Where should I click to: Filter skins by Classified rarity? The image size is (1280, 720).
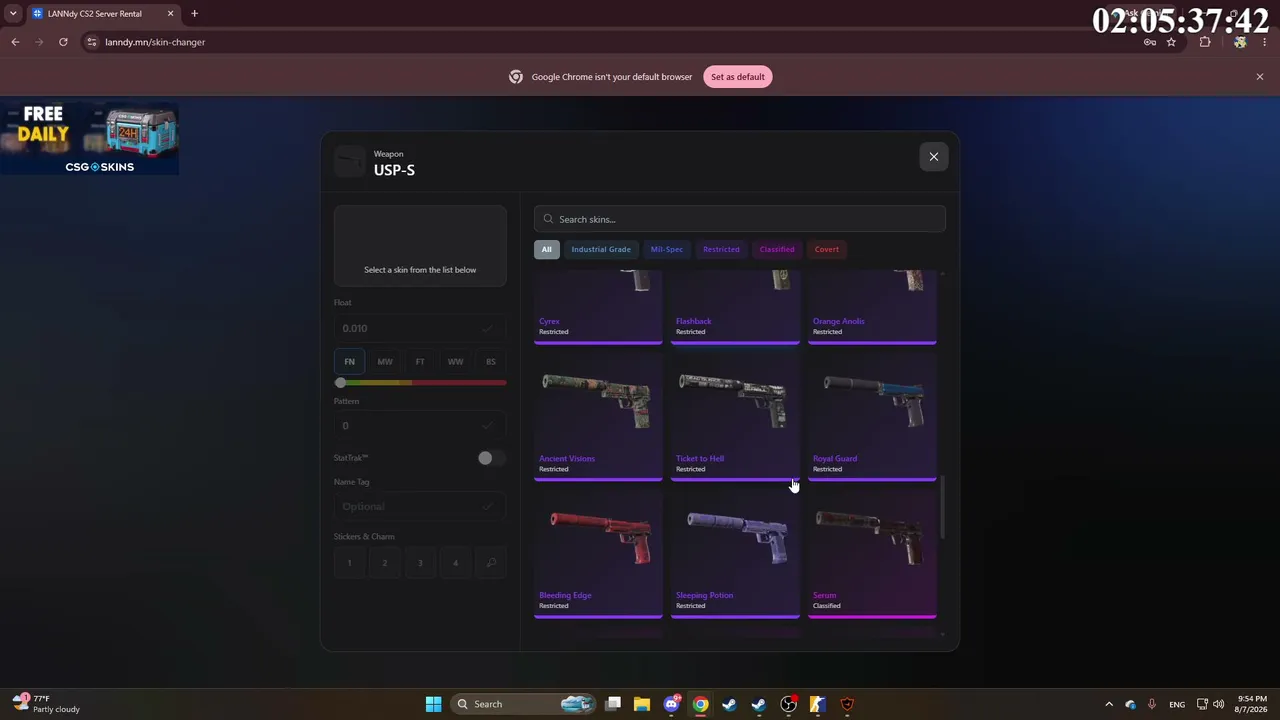click(x=777, y=249)
